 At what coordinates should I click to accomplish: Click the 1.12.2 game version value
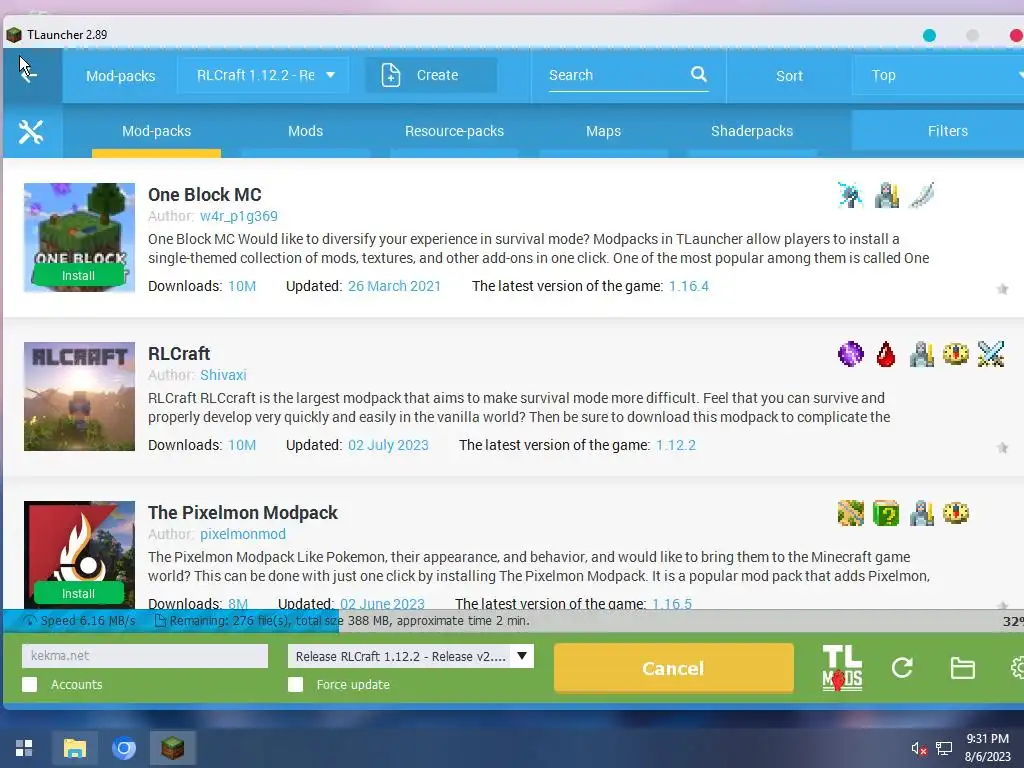pyautogui.click(x=676, y=445)
